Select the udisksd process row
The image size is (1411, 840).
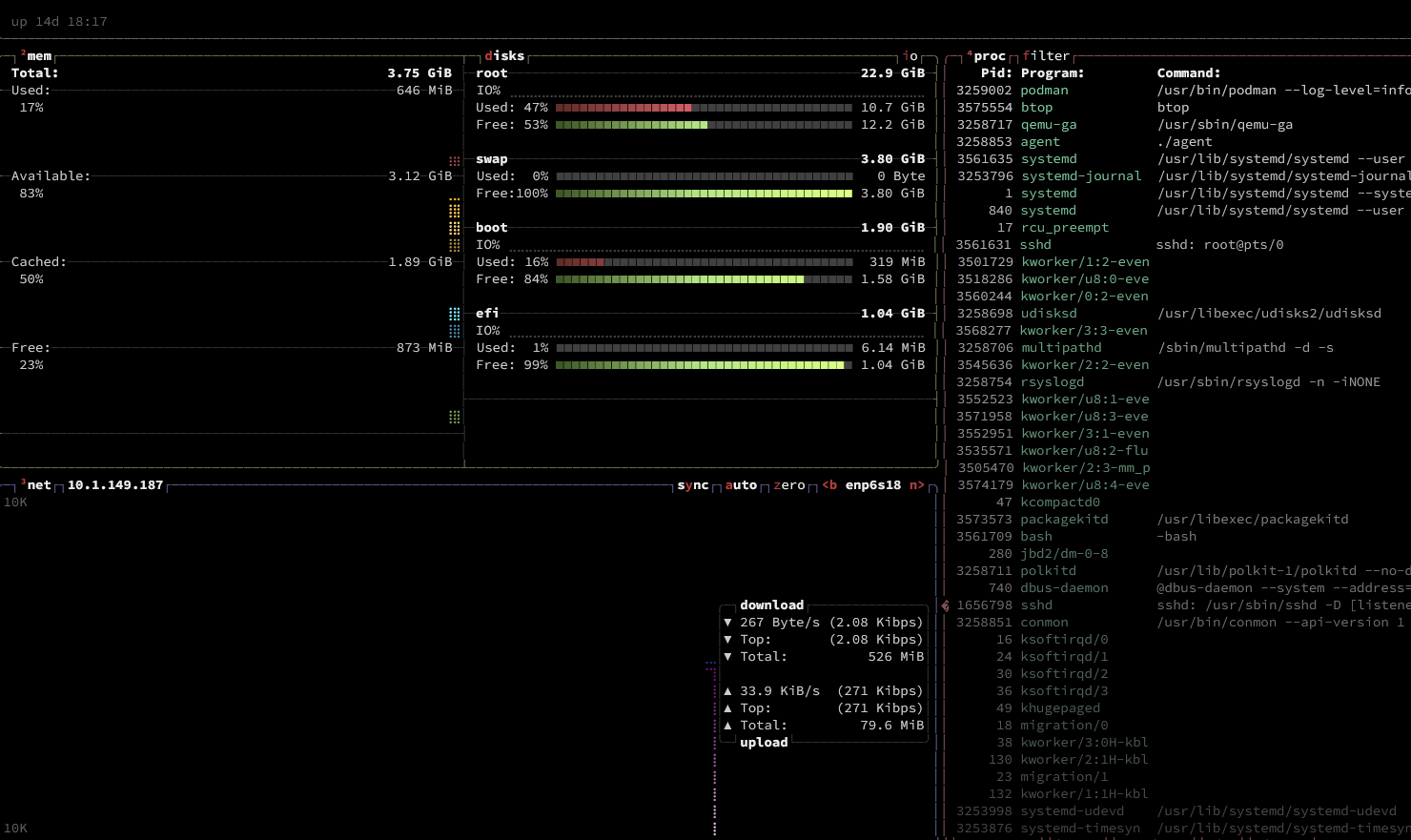1182,314
